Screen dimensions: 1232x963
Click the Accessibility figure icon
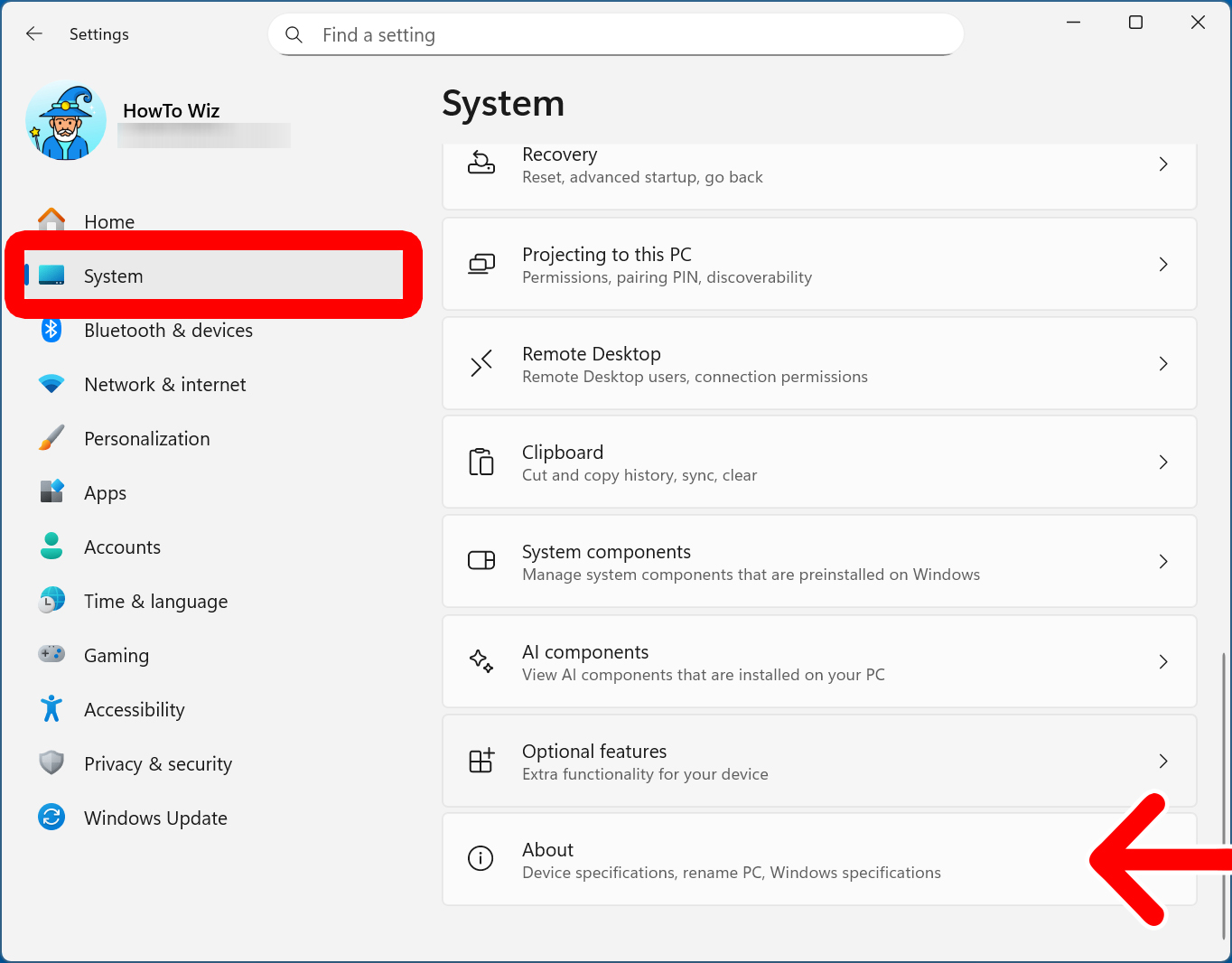(x=51, y=709)
